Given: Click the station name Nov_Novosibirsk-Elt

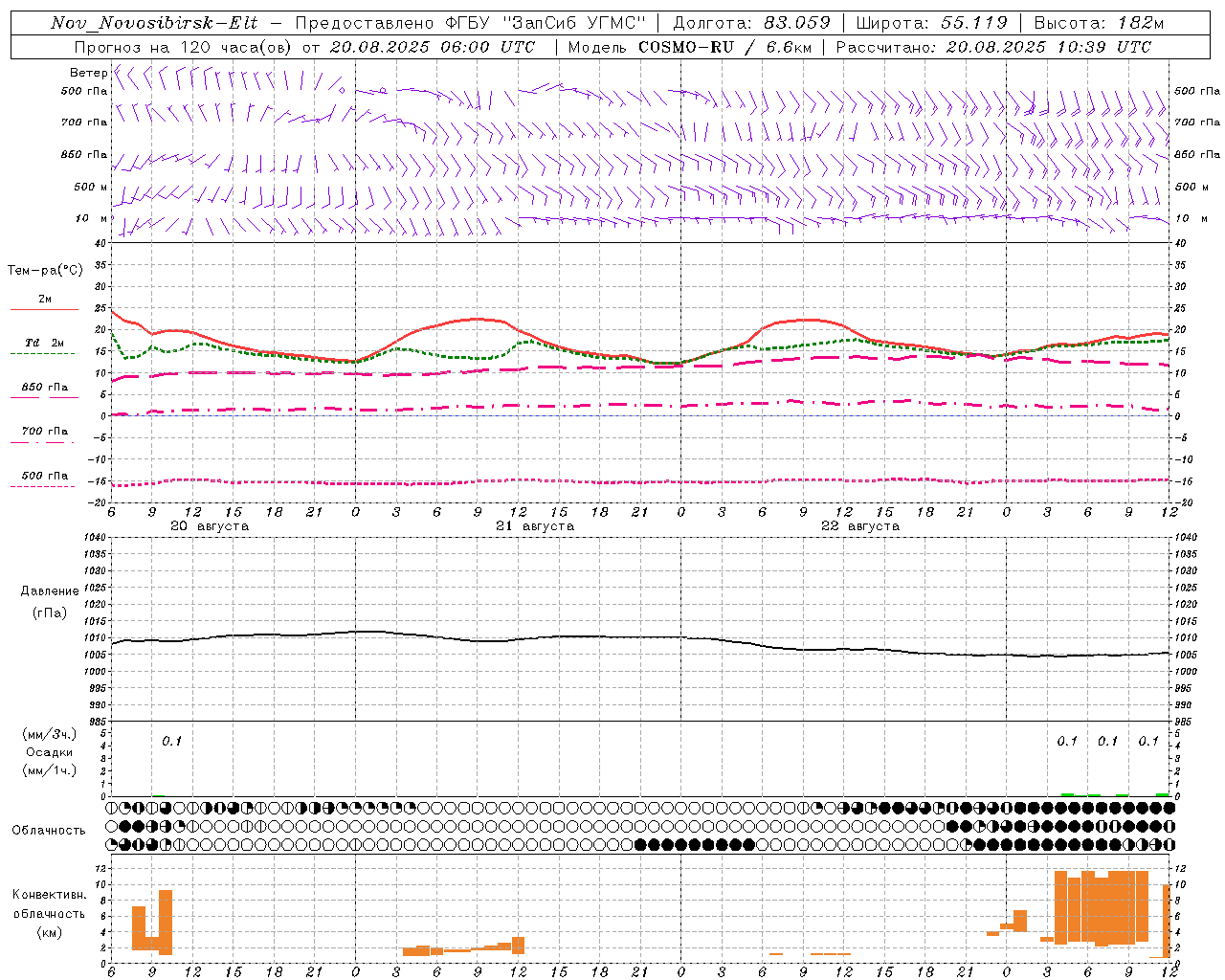Looking at the screenshot, I should tap(153, 23).
